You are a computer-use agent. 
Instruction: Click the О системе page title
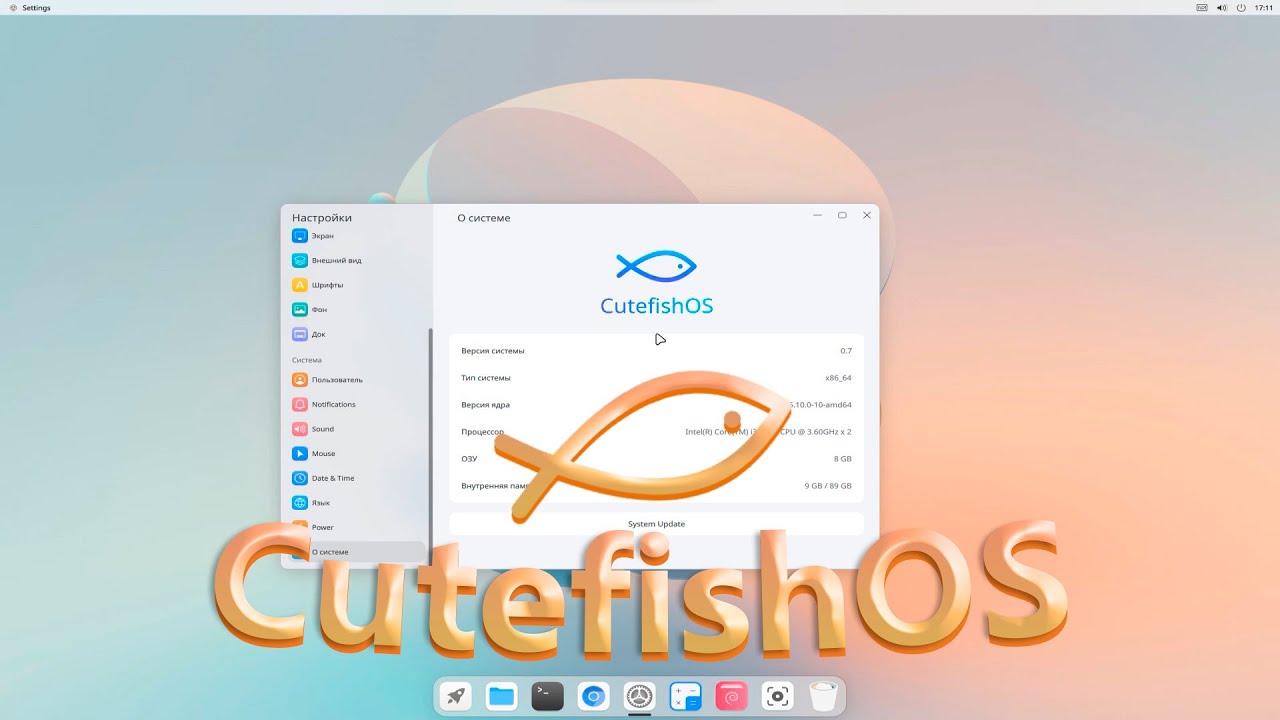coord(484,218)
